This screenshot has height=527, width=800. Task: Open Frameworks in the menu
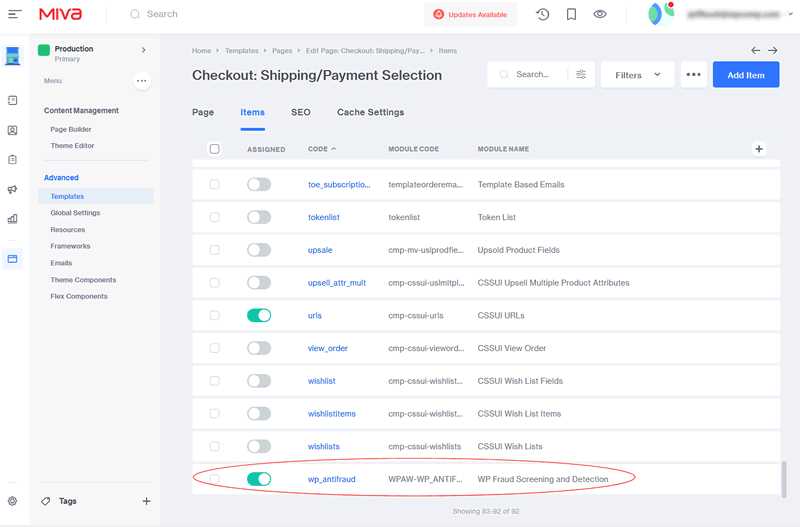[x=70, y=246]
